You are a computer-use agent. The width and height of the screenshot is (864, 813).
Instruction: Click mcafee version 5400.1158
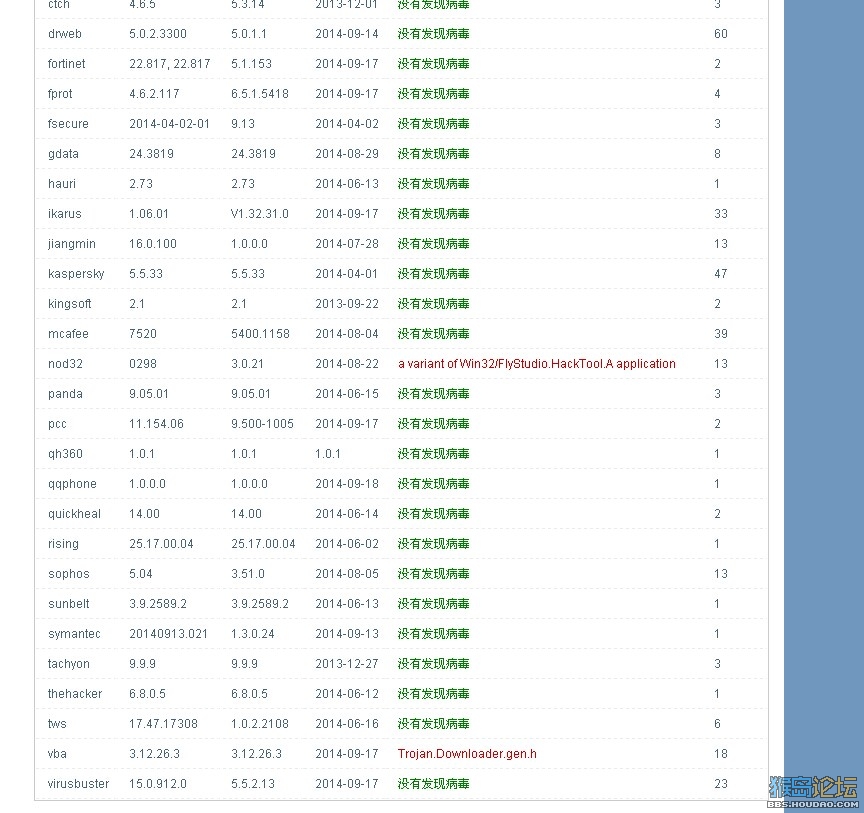pyautogui.click(x=260, y=334)
